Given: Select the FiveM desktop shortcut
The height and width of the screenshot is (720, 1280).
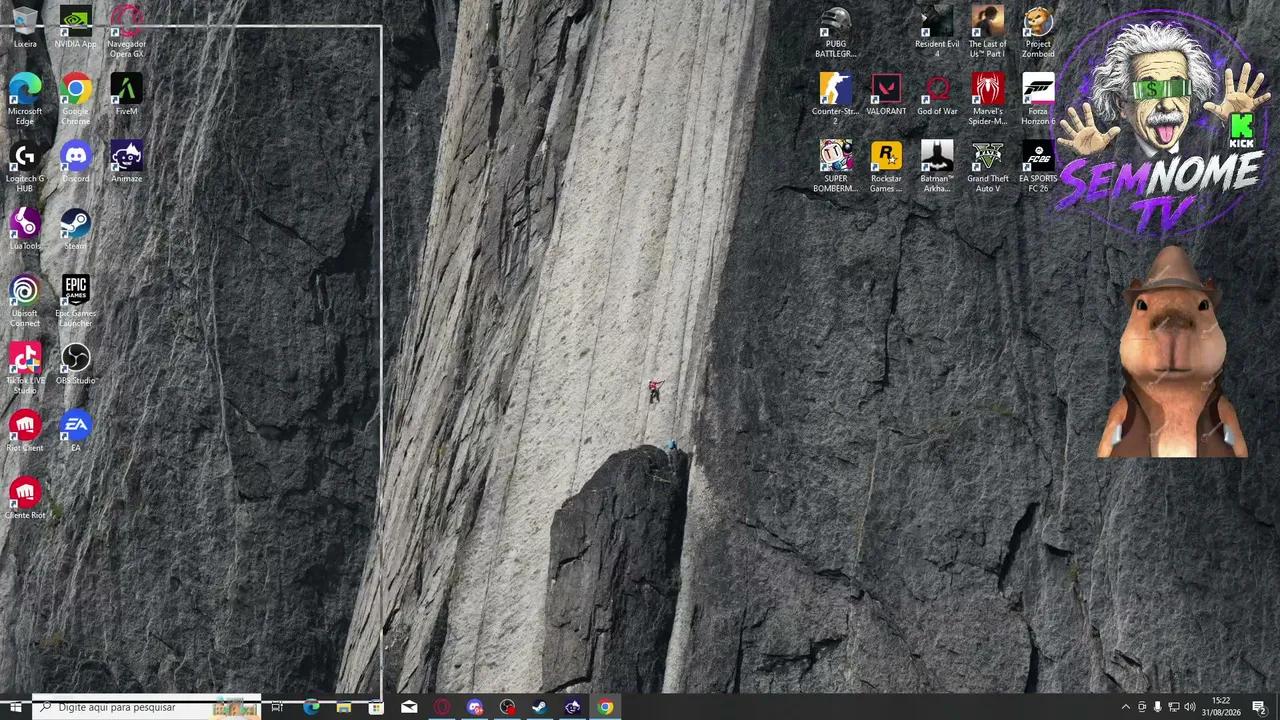Looking at the screenshot, I should 126,95.
